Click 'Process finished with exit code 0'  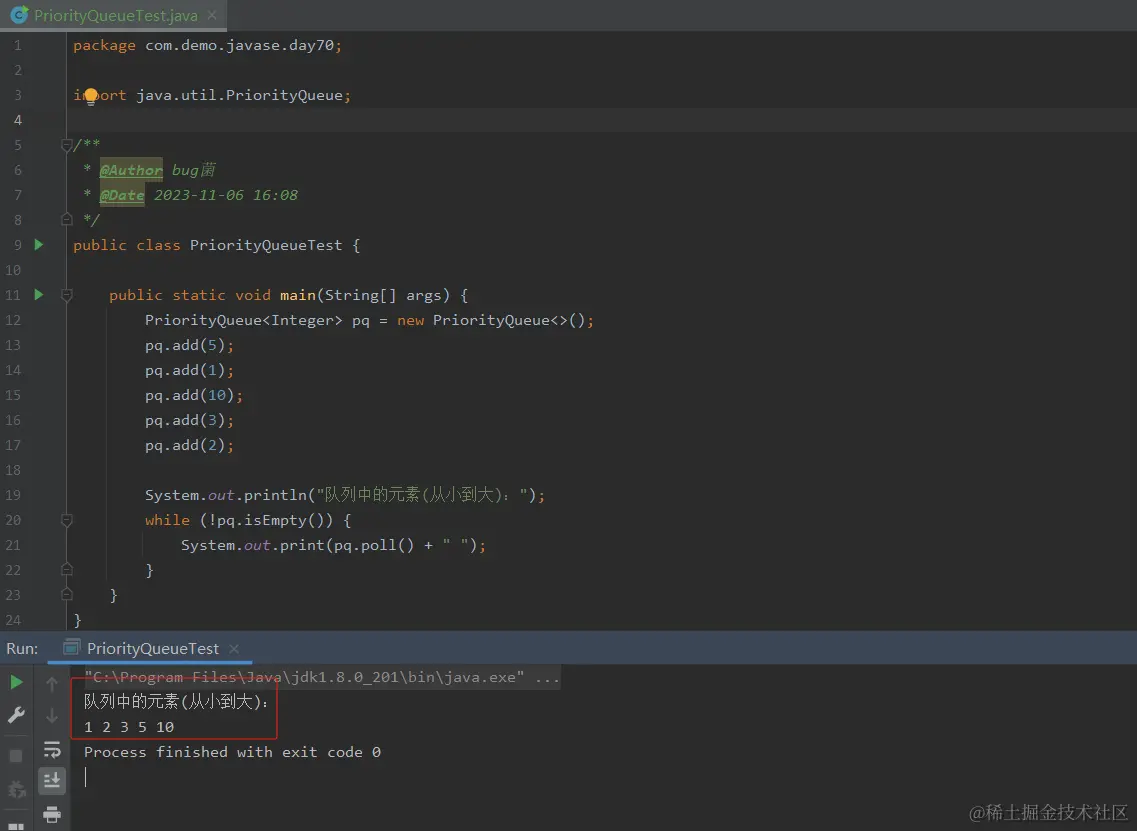232,752
